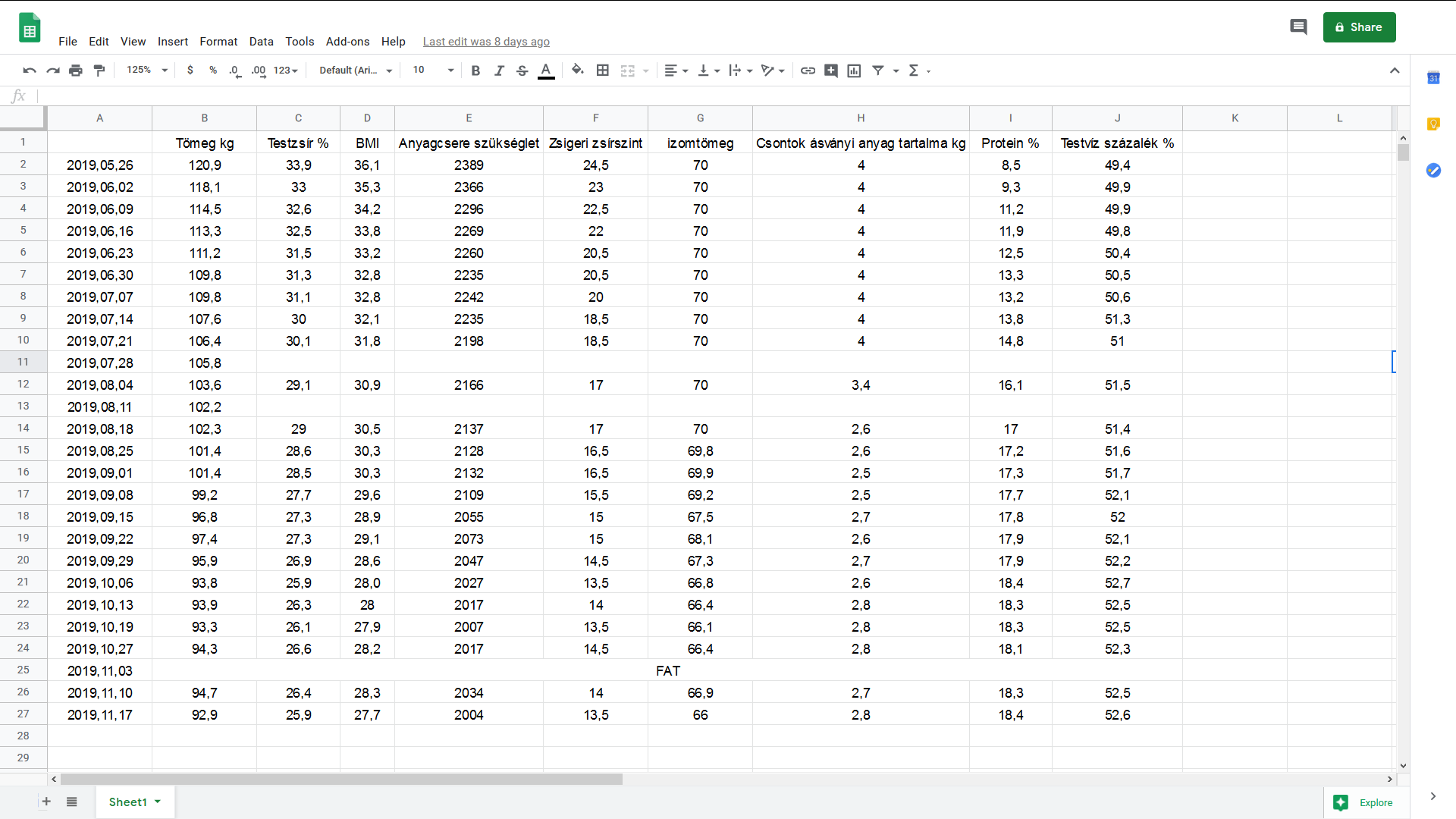Open the Sheet1 tab menu

pyautogui.click(x=158, y=802)
